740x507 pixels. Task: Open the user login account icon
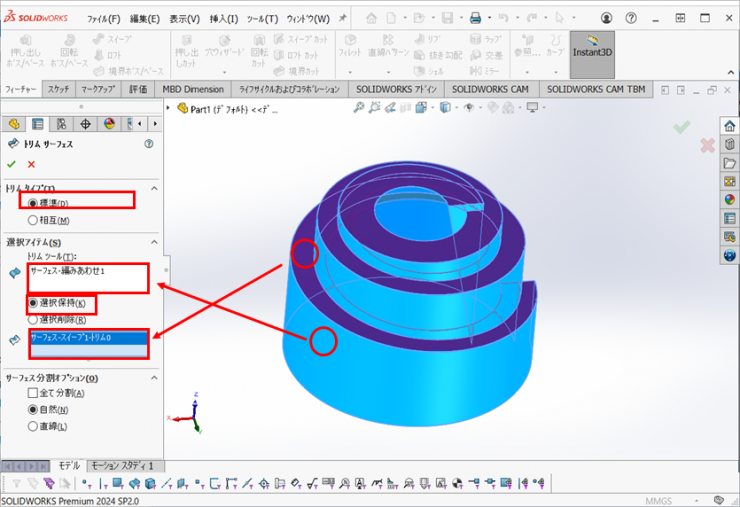(606, 18)
